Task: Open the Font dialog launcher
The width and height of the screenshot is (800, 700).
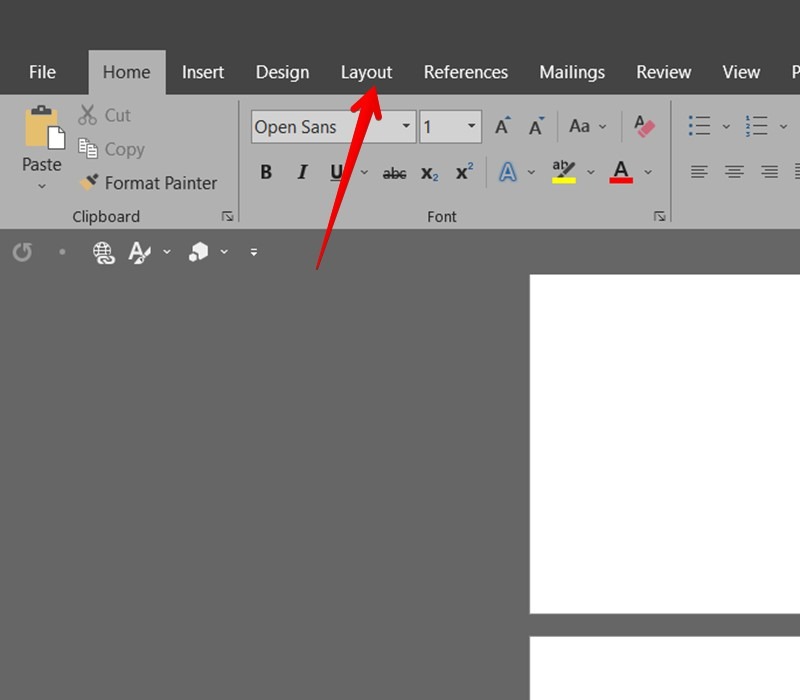Action: tap(661, 216)
